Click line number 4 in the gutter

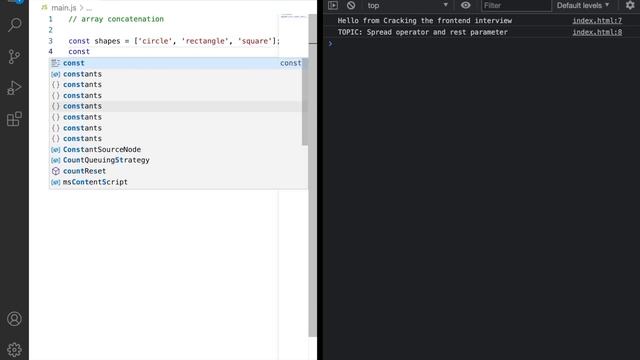pyautogui.click(x=50, y=51)
